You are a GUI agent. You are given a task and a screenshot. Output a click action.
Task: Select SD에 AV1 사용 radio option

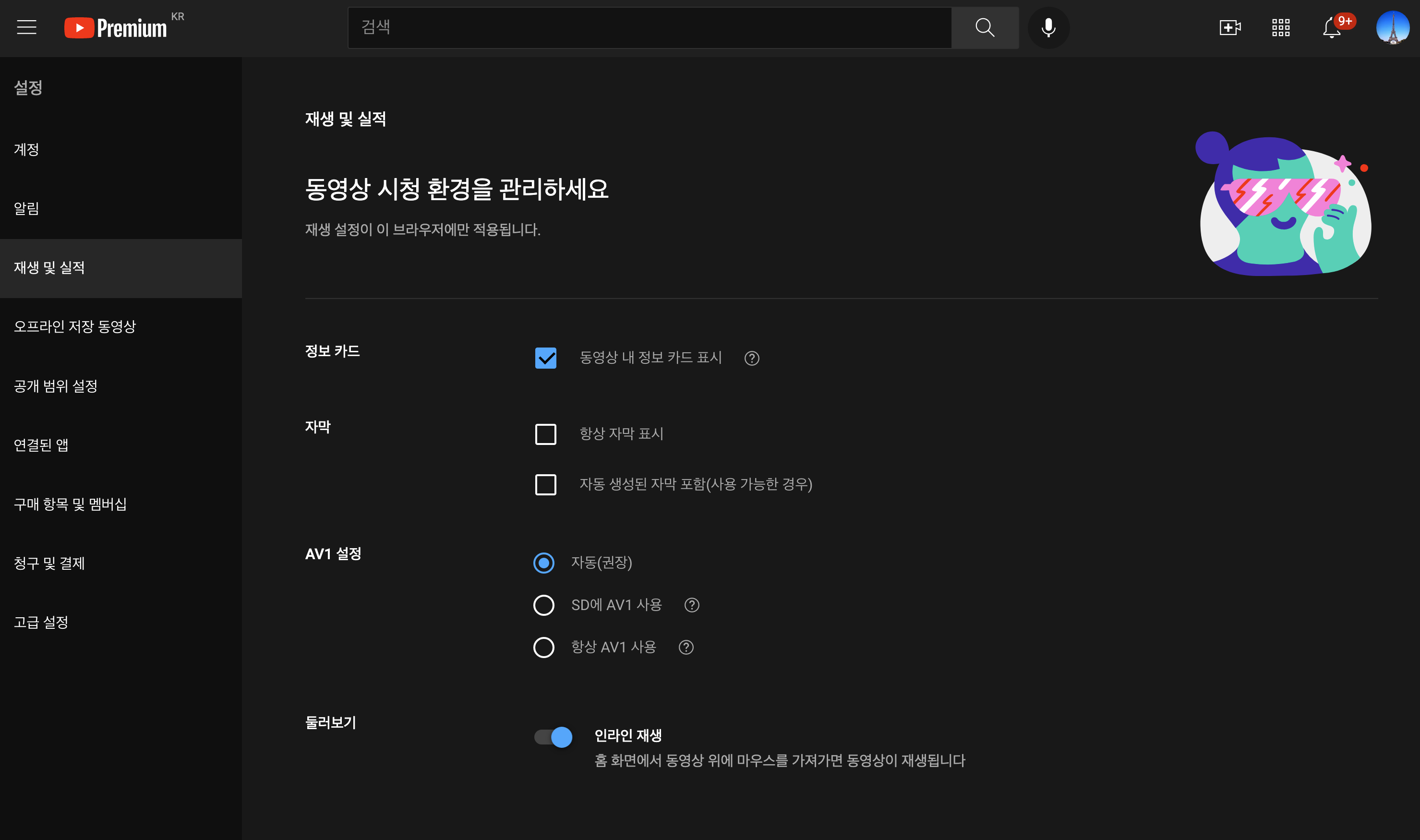544,605
